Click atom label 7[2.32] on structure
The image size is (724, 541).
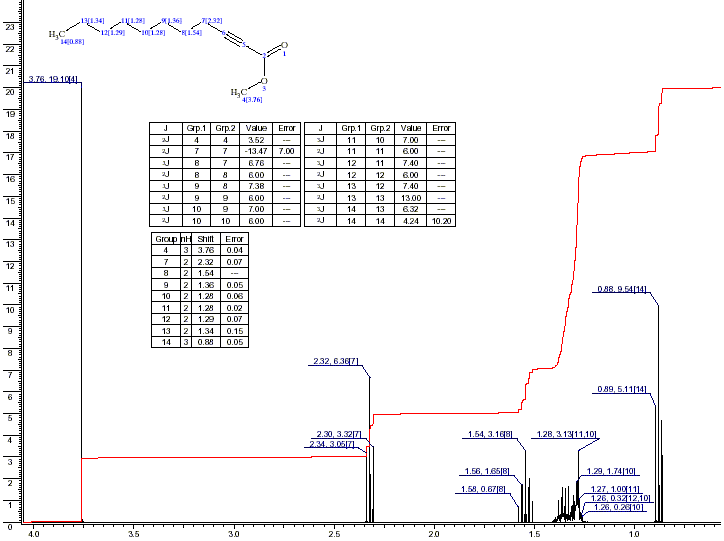(211, 21)
